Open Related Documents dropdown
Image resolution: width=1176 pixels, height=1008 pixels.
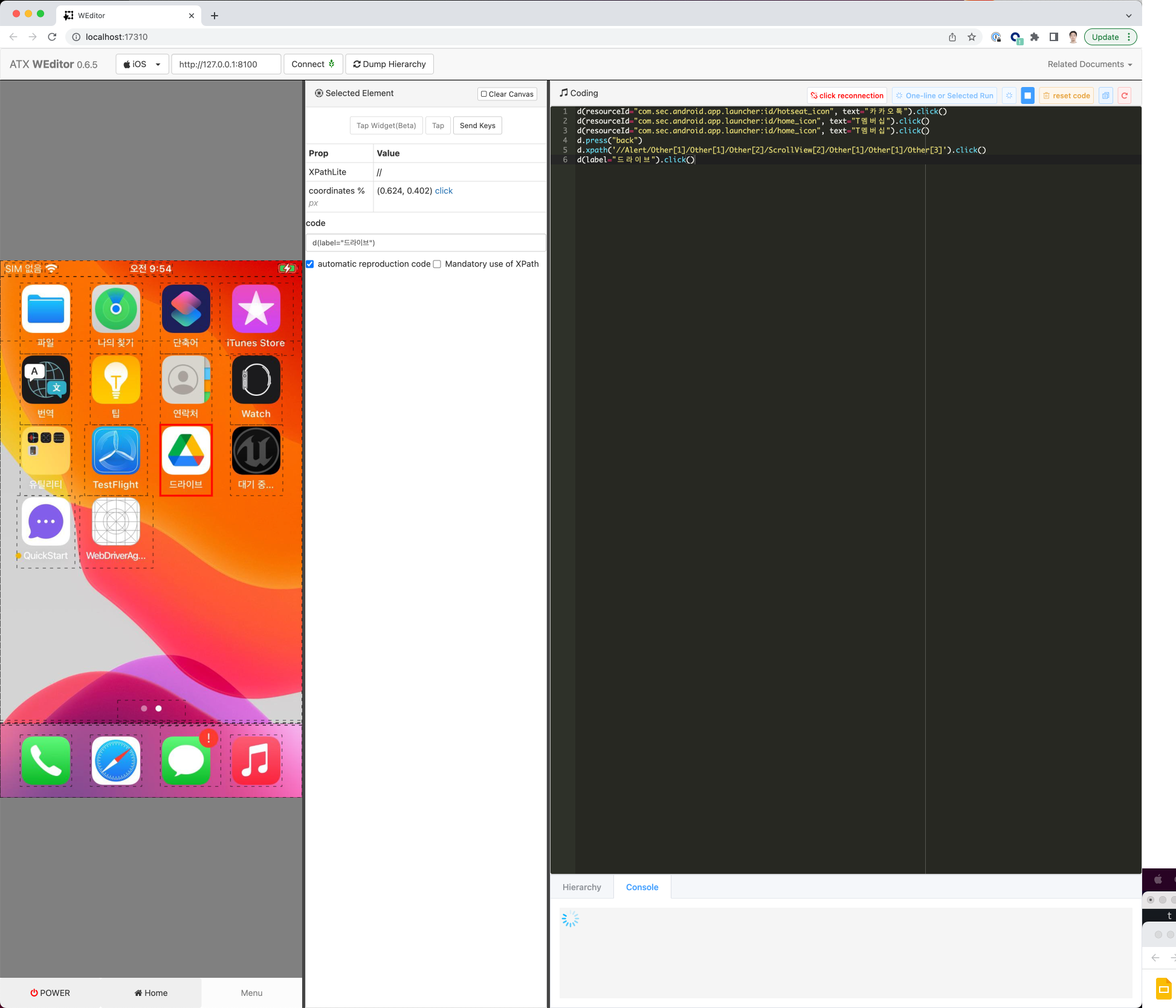[1089, 64]
